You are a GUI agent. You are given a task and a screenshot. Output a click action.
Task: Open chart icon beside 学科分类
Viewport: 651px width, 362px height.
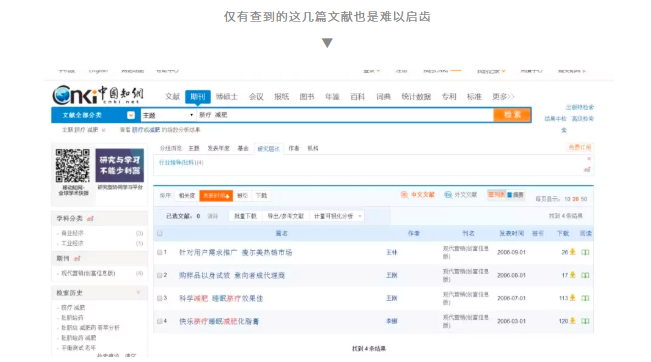(90, 218)
